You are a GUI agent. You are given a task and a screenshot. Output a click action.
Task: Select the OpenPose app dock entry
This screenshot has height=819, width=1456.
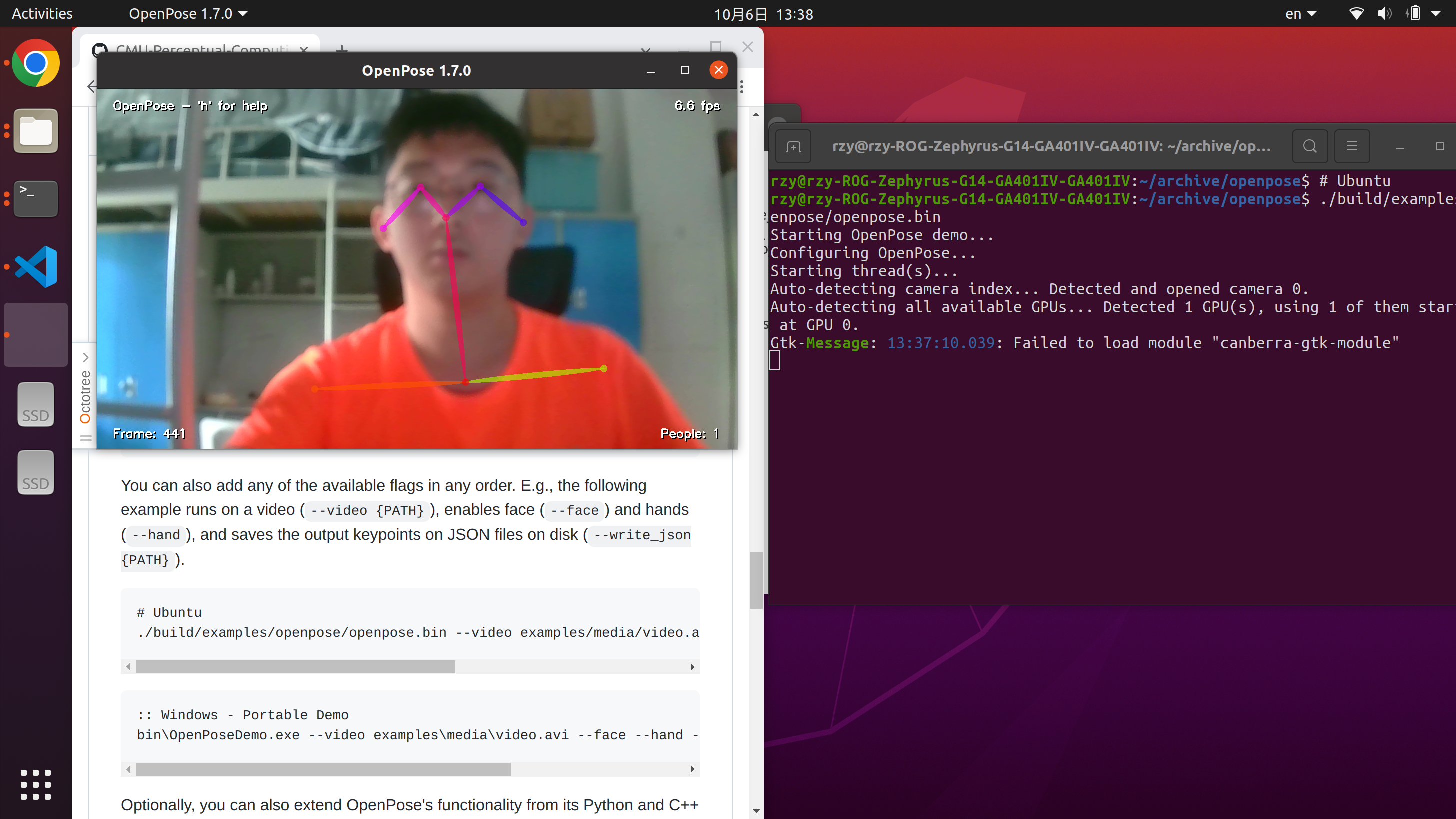pyautogui.click(x=35, y=334)
